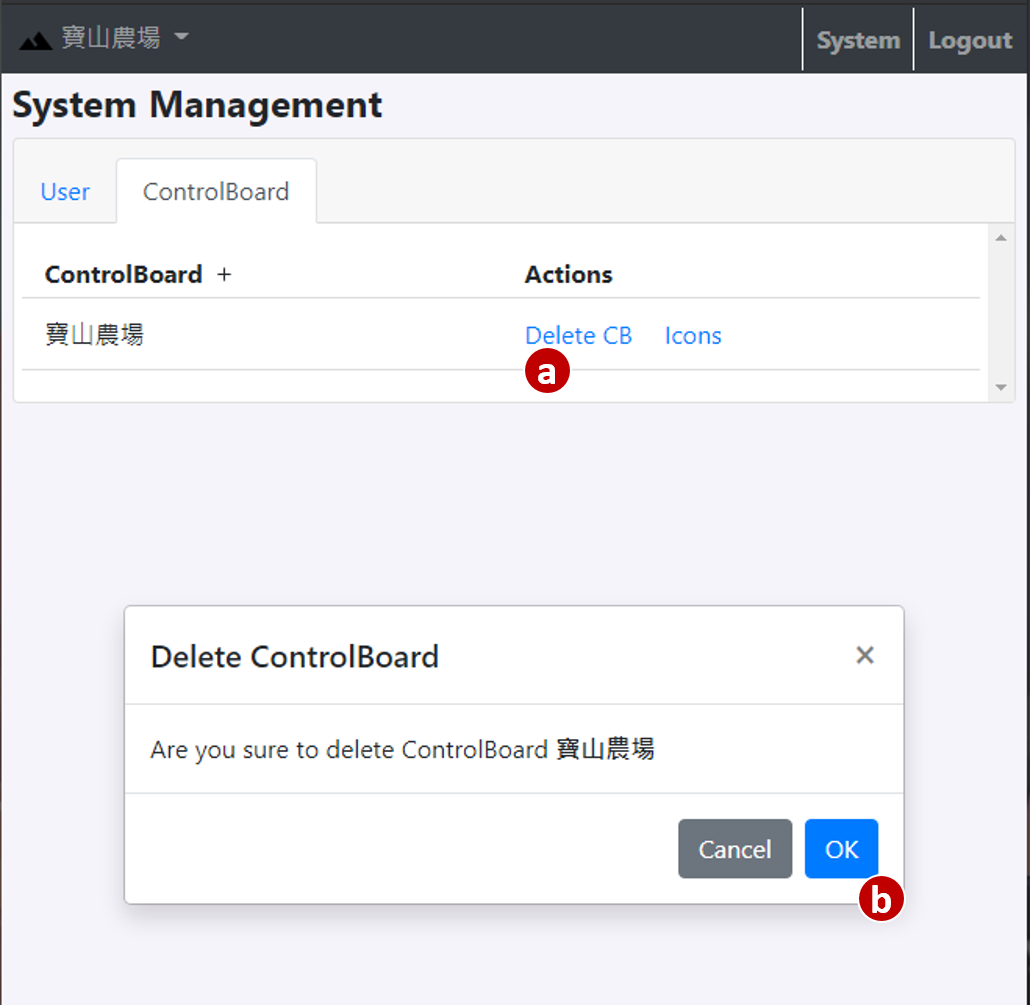
Task: Close the Delete ControlBoard dialog with X
Action: [x=864, y=655]
